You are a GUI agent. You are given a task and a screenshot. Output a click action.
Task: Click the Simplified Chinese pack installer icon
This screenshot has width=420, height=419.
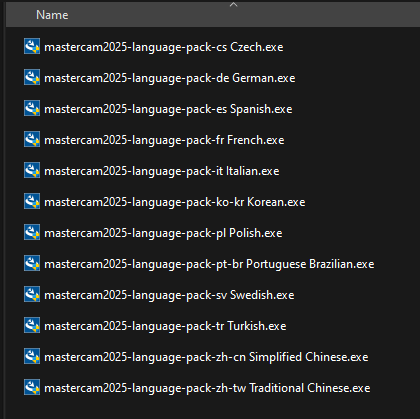click(32, 356)
